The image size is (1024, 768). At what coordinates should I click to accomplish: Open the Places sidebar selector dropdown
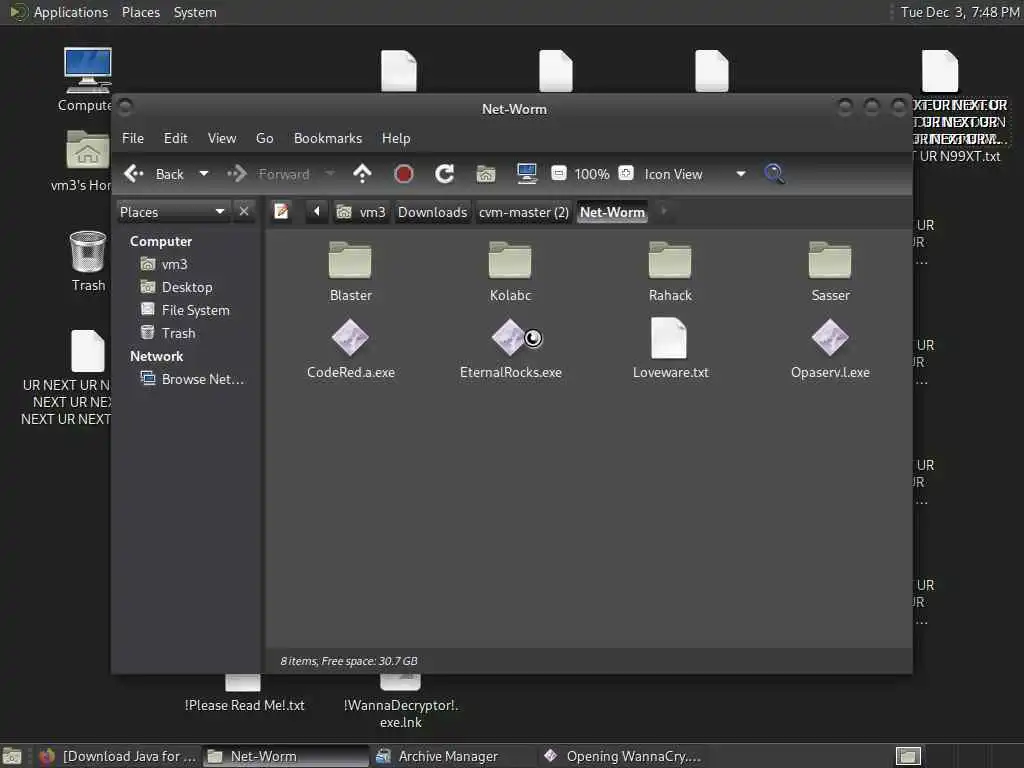coord(173,212)
